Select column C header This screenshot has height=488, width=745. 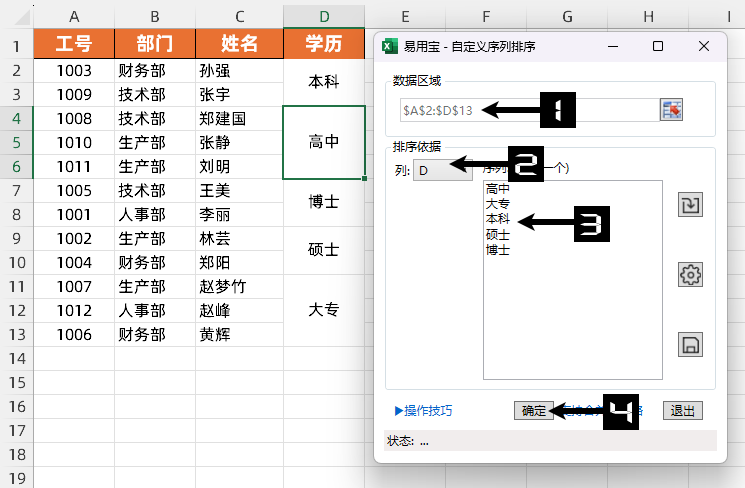point(239,17)
